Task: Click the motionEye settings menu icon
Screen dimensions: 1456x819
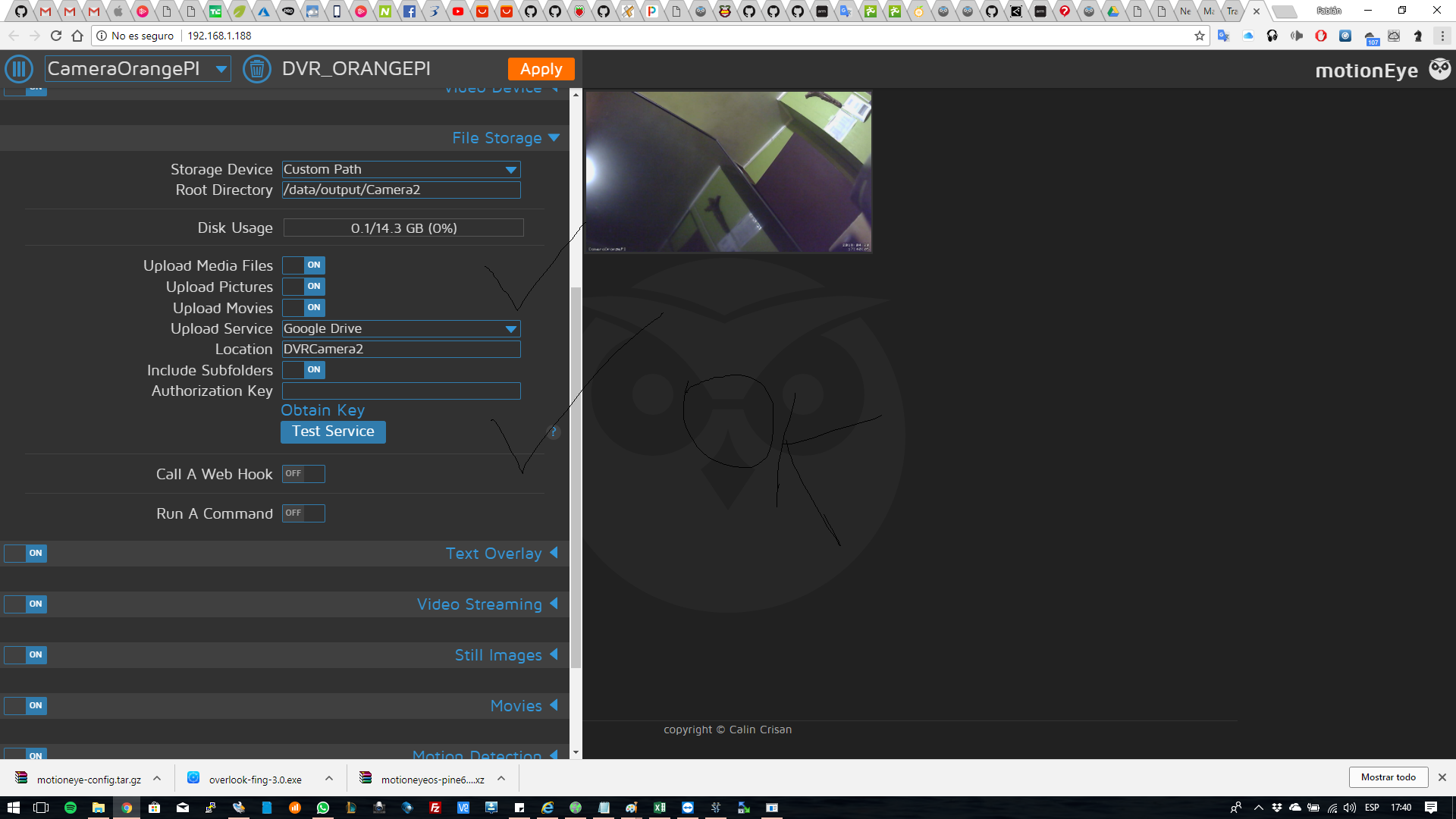Action: (x=19, y=69)
